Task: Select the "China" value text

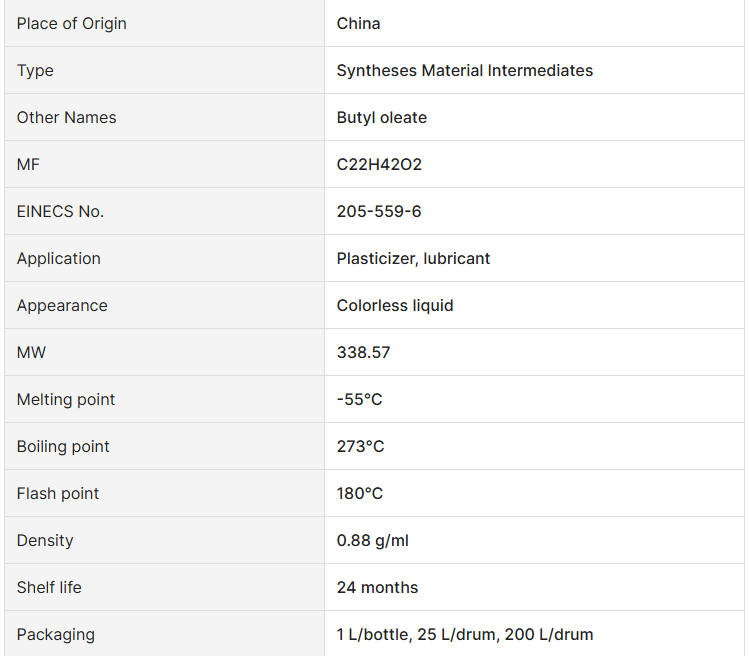Action: click(358, 23)
